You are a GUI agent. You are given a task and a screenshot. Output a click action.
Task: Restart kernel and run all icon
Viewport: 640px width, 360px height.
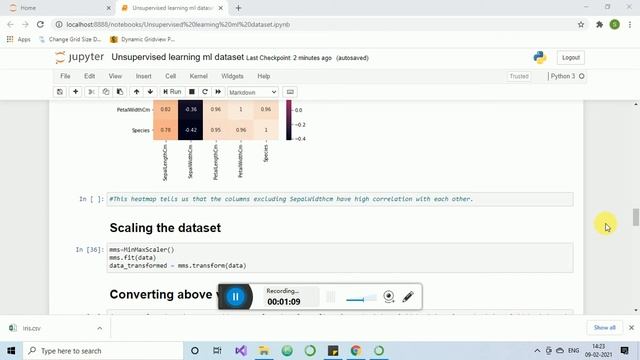218,92
